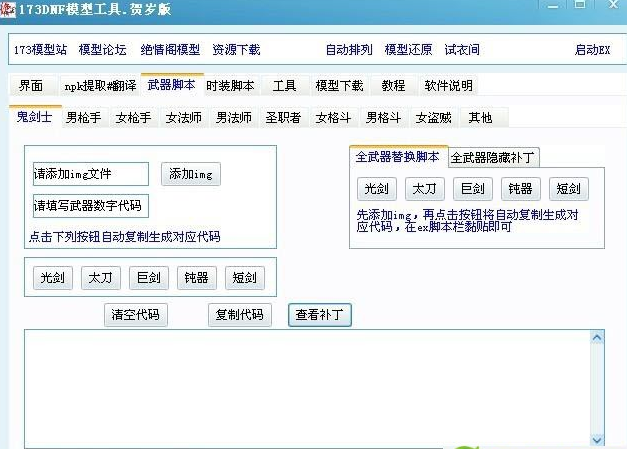
Task: Click the 清空代码 button
Action: click(x=136, y=315)
